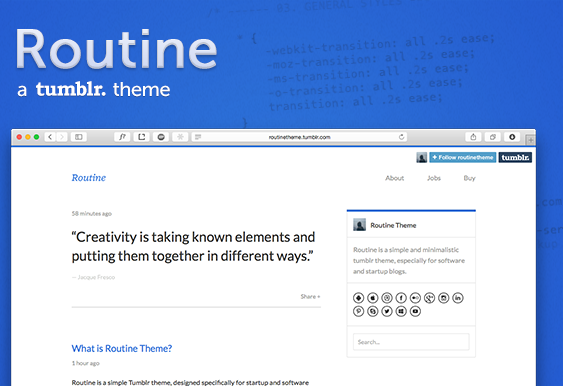The height and width of the screenshot is (386, 563).
Task: Click Safari's forward arrow button
Action: (x=62, y=137)
